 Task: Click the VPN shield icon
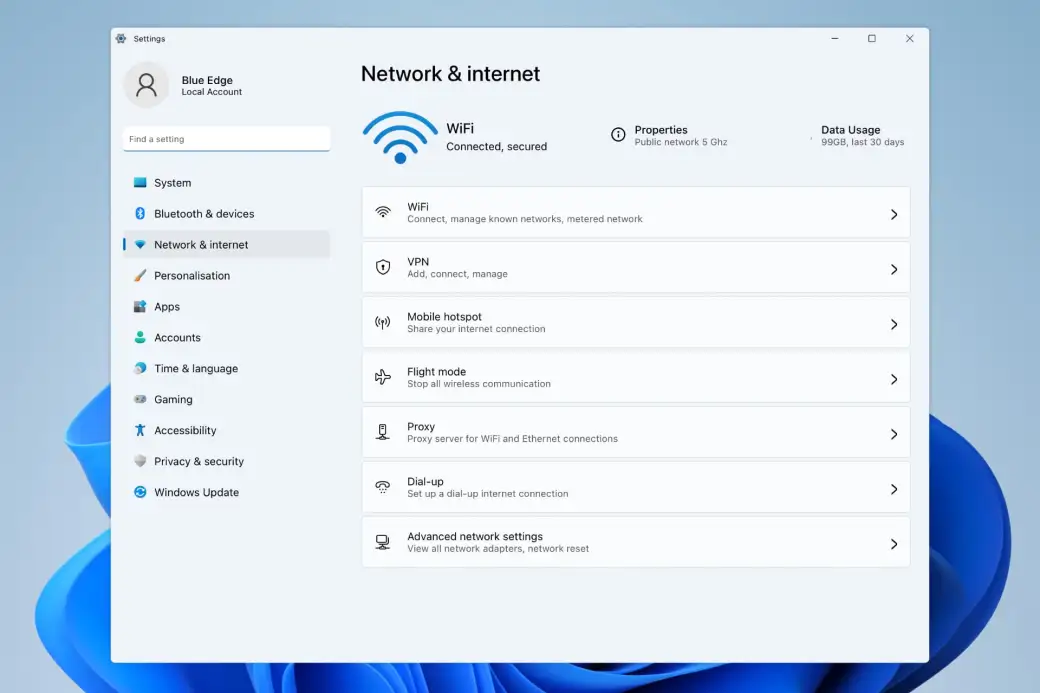point(383,267)
